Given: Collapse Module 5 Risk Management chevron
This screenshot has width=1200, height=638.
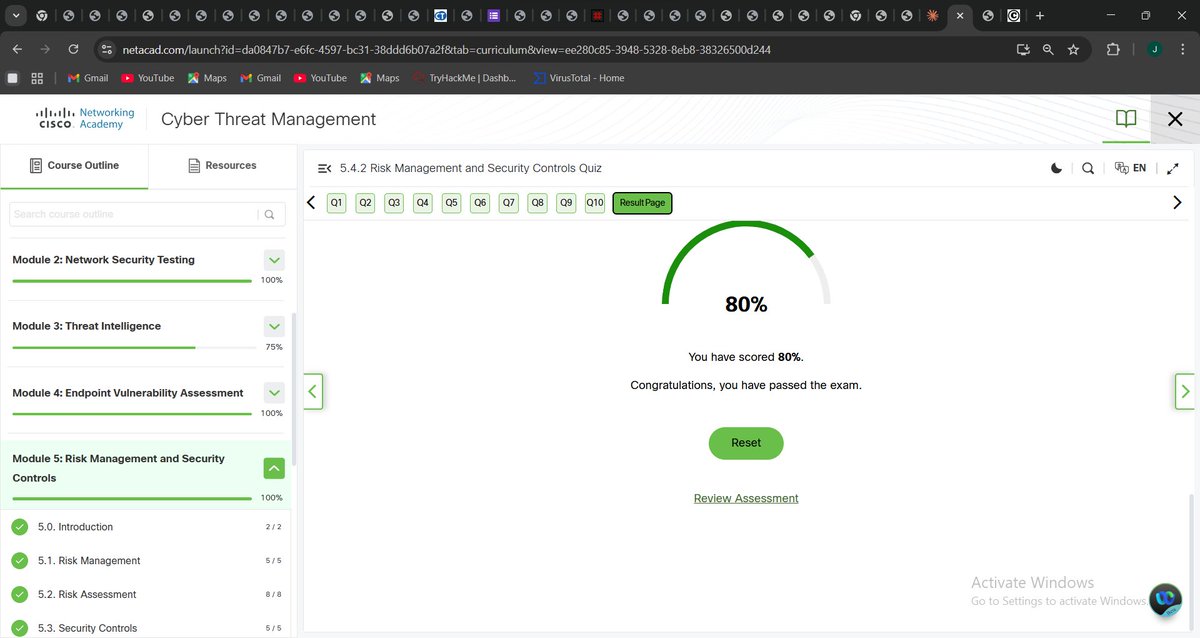Looking at the screenshot, I should tap(274, 468).
